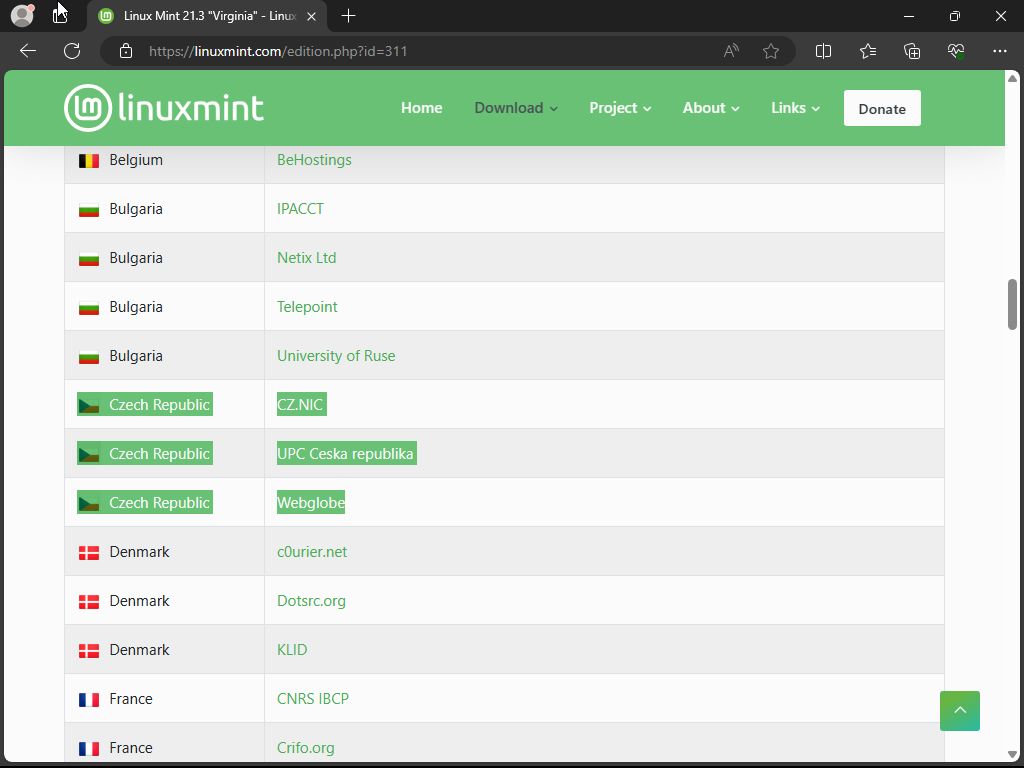This screenshot has width=1024, height=768.
Task: Click the Linux Mint logo in header
Action: (x=164, y=108)
